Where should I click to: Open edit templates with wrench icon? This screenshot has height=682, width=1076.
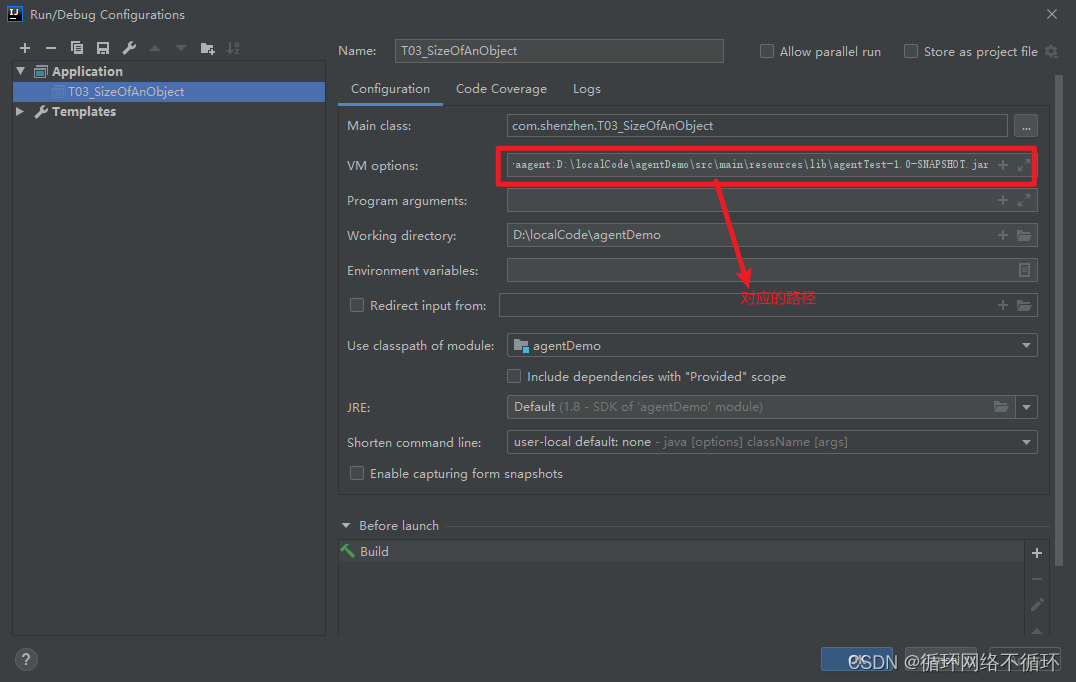click(128, 47)
